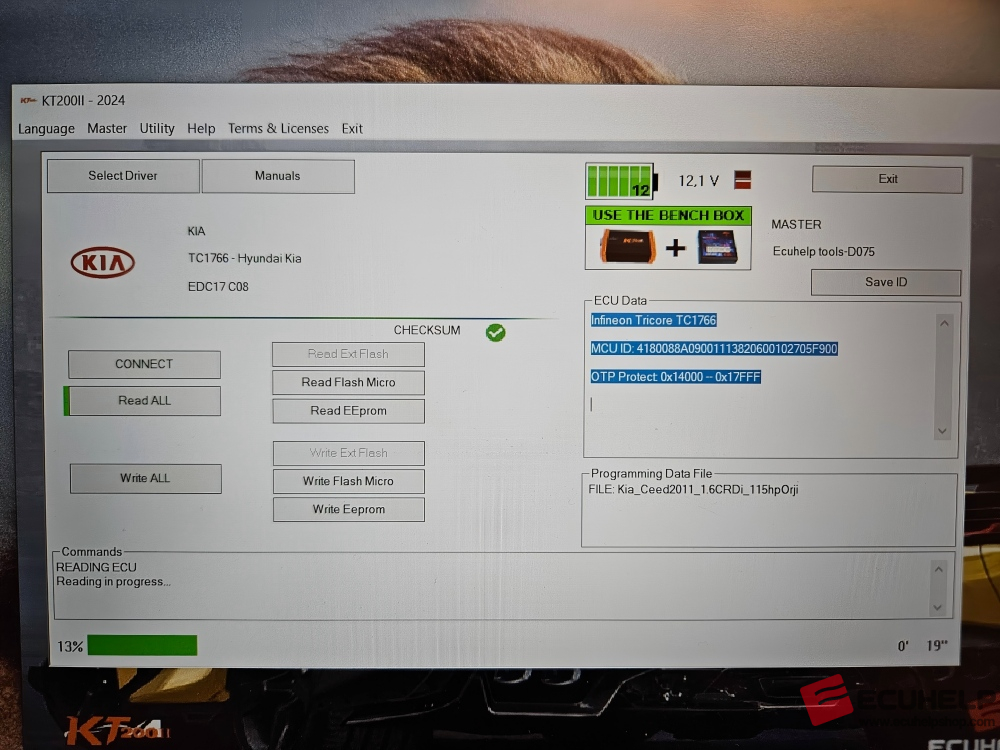Click inside the ECU Data text field
Image resolution: width=1000 pixels, height=750 pixels.
coord(760,410)
